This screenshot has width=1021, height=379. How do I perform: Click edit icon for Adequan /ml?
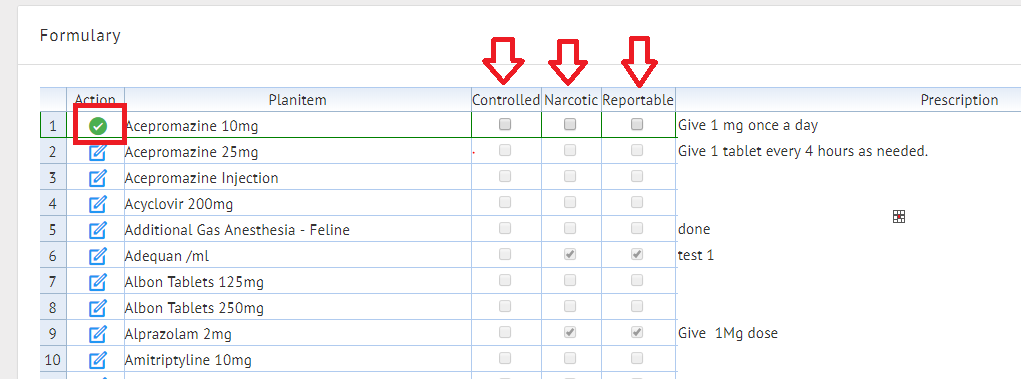pyautogui.click(x=97, y=256)
